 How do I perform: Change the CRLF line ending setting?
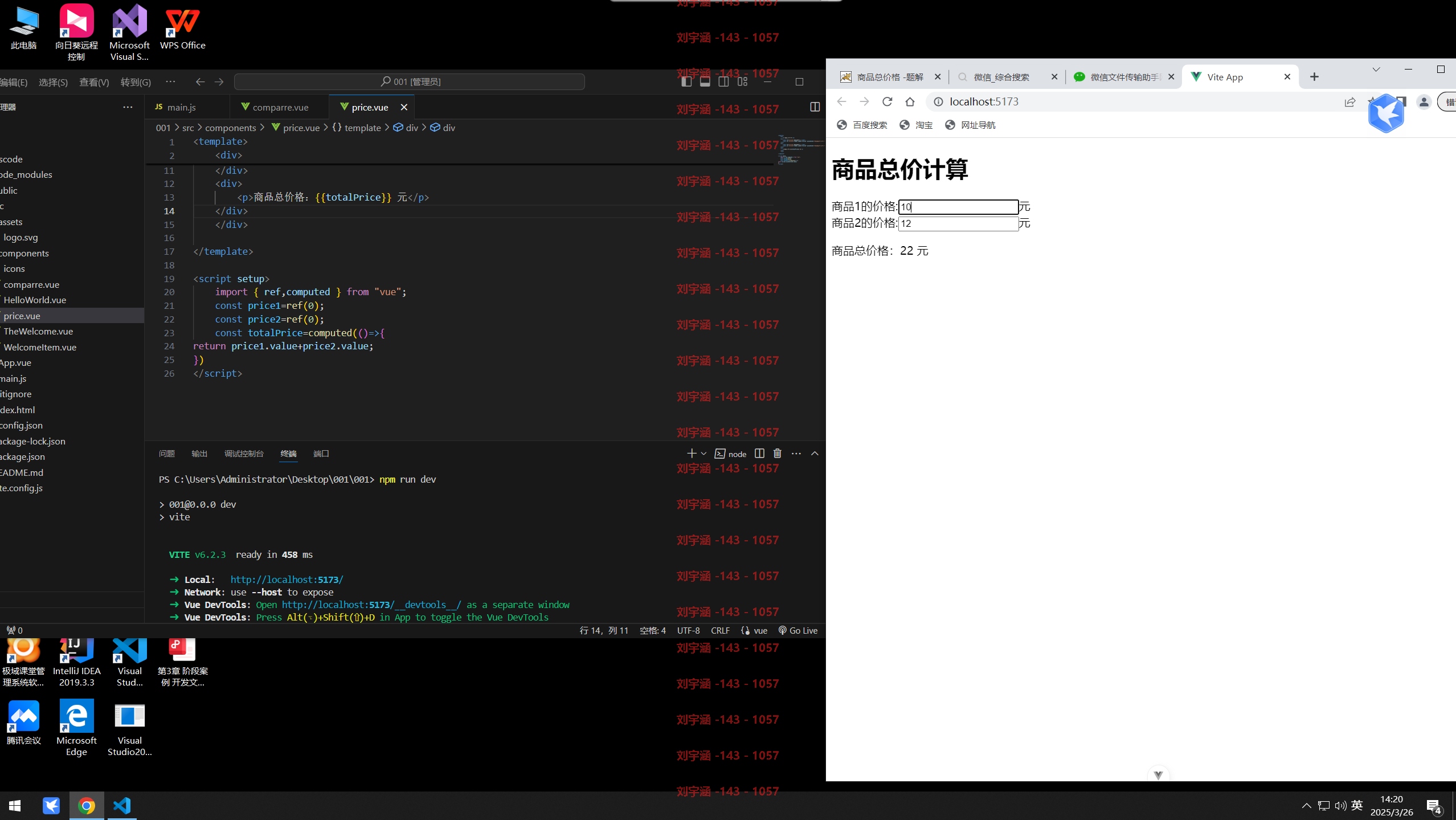[720, 630]
